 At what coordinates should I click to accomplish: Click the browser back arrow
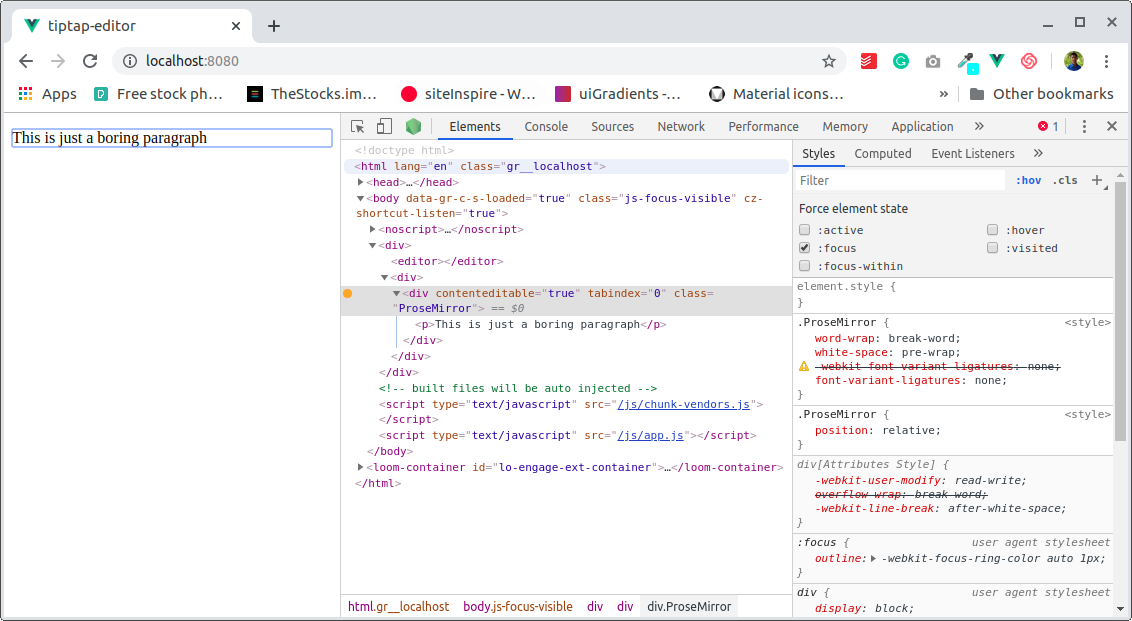(26, 61)
